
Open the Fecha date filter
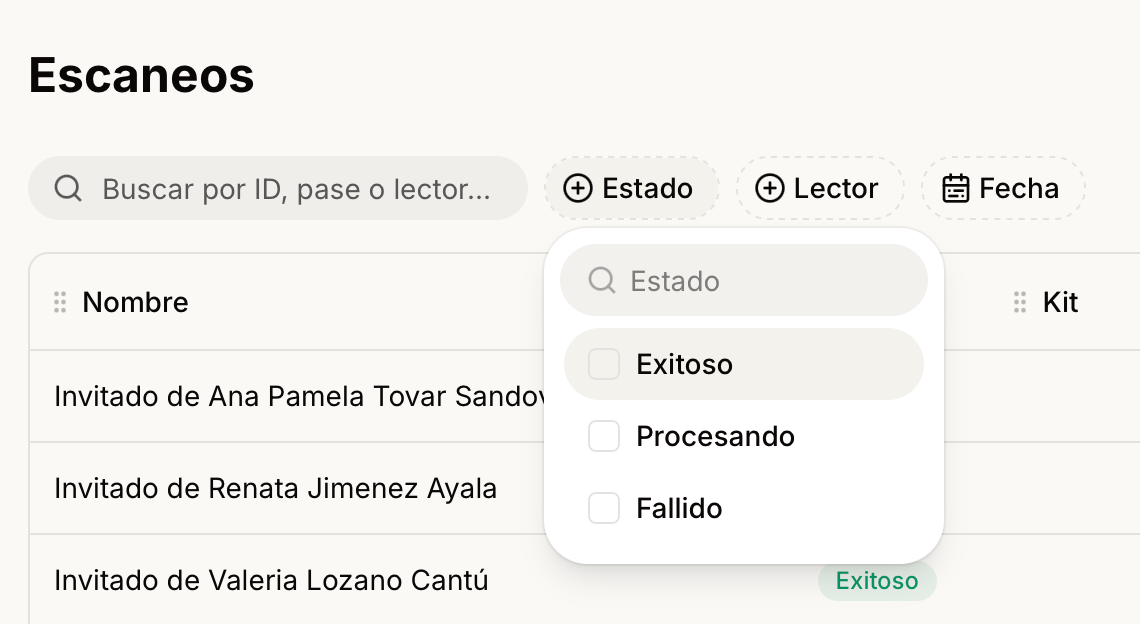[1003, 188]
